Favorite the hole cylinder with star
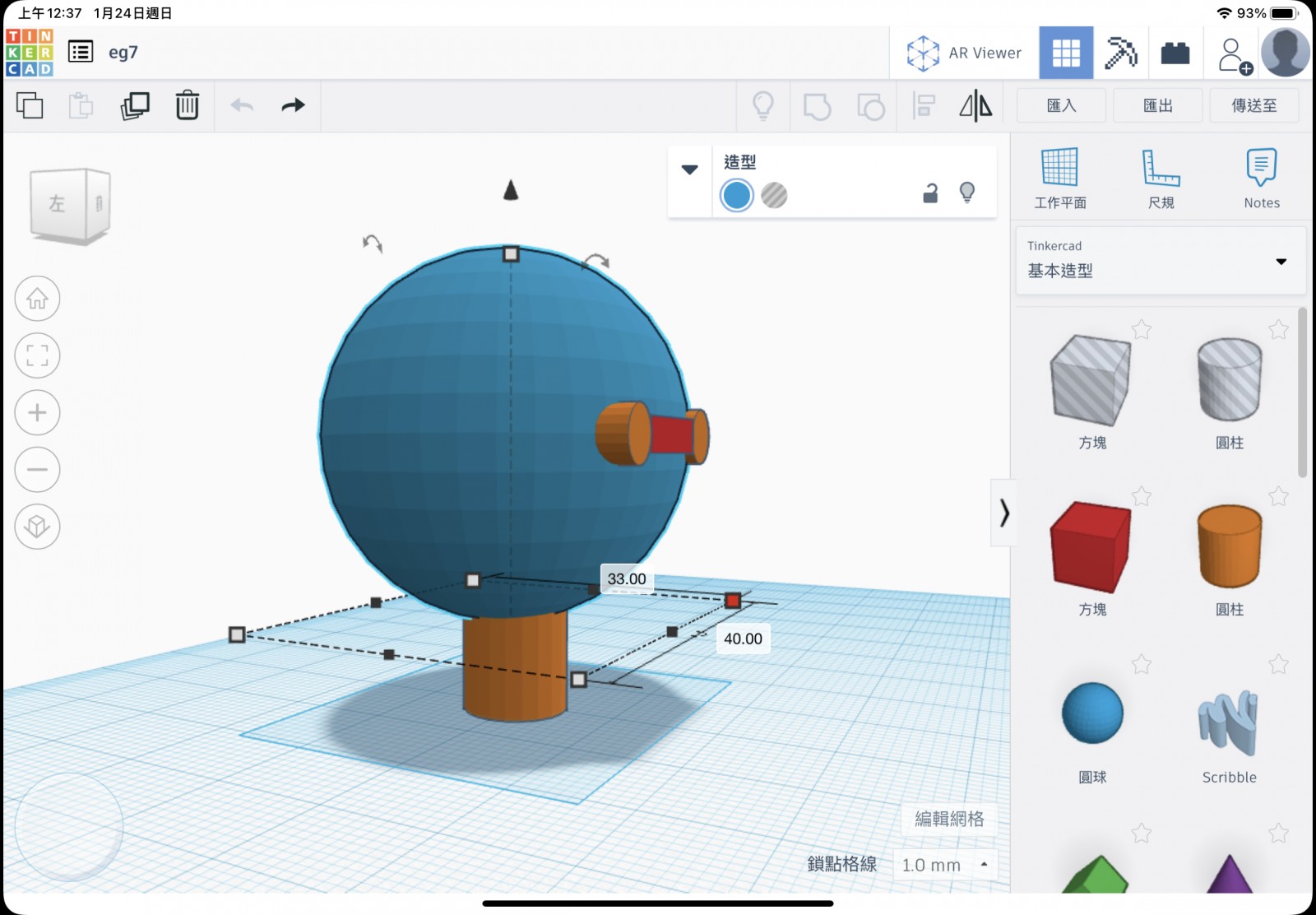Viewport: 1316px width, 915px height. click(x=1278, y=330)
